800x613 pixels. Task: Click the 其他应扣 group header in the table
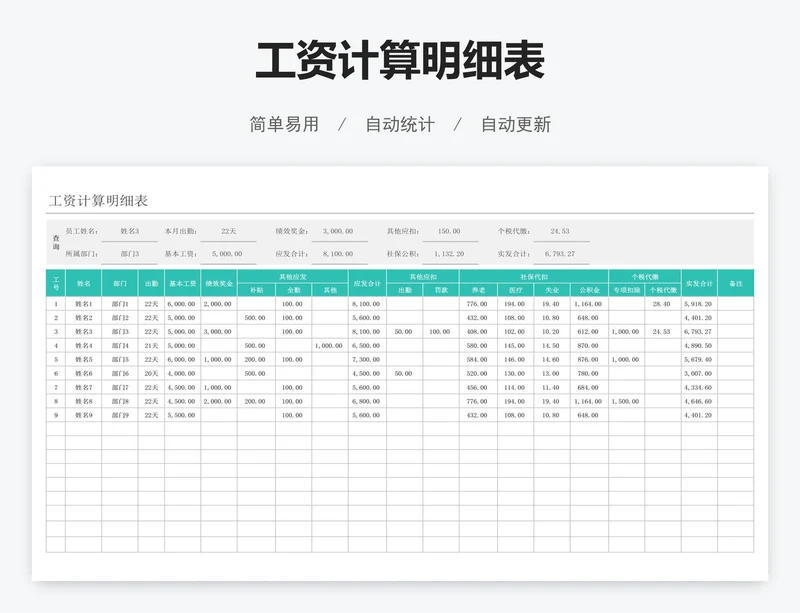pyautogui.click(x=423, y=277)
